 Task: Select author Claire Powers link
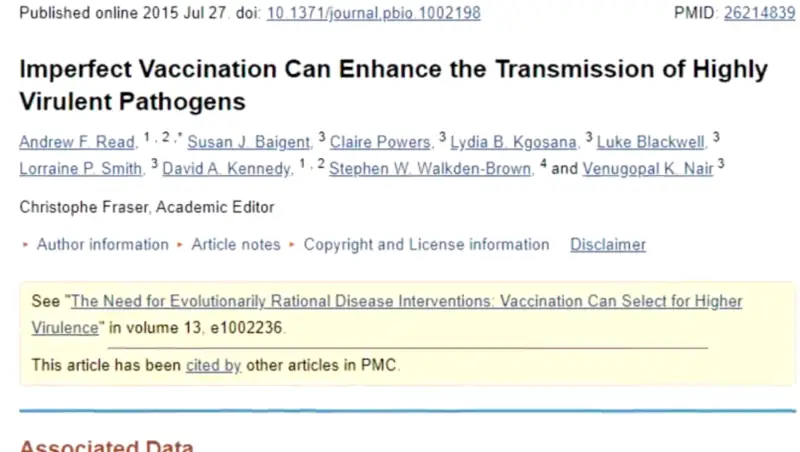point(381,142)
